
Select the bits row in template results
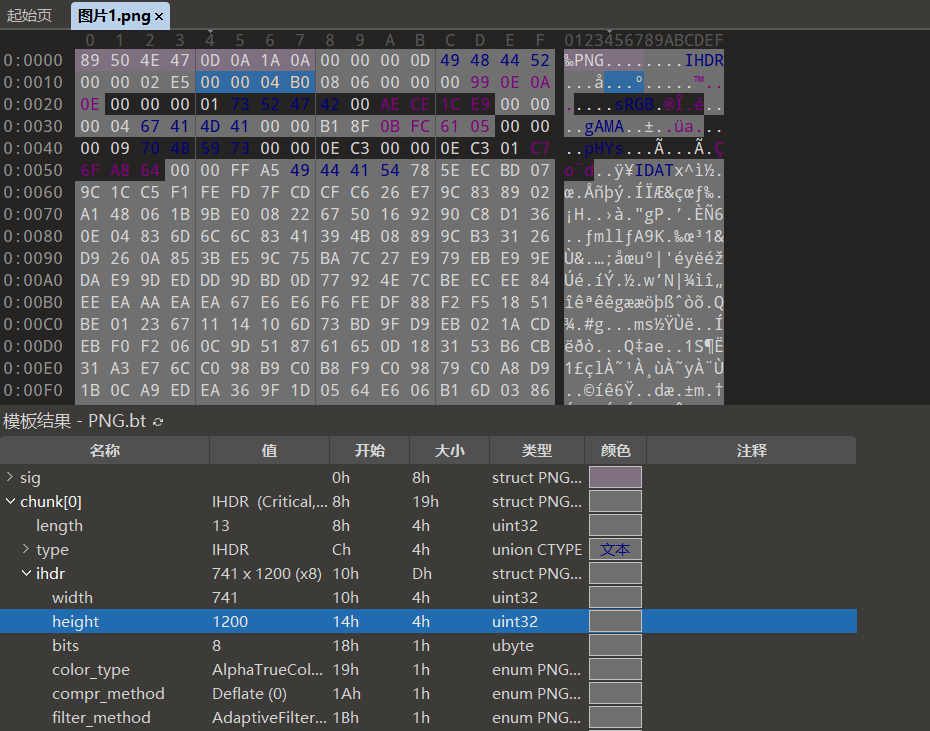(428, 646)
